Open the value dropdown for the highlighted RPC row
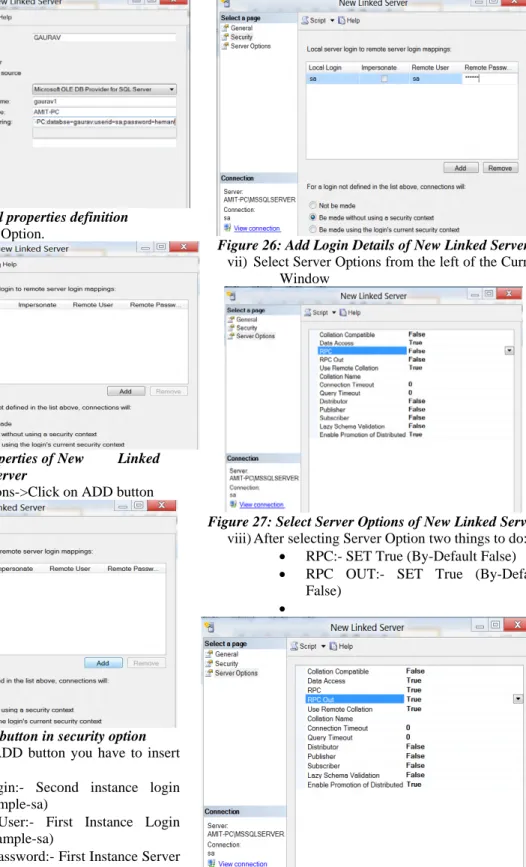This screenshot has height=867, width=526. (509, 351)
